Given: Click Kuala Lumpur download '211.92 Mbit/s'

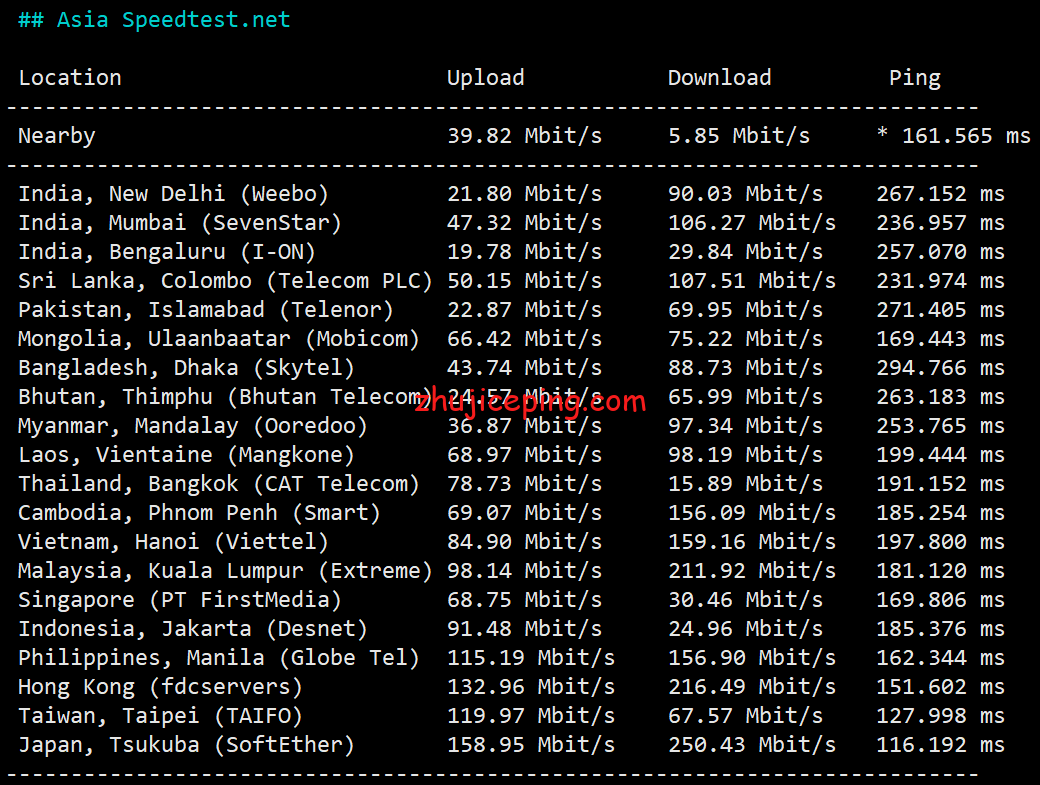Looking at the screenshot, I should point(752,571).
